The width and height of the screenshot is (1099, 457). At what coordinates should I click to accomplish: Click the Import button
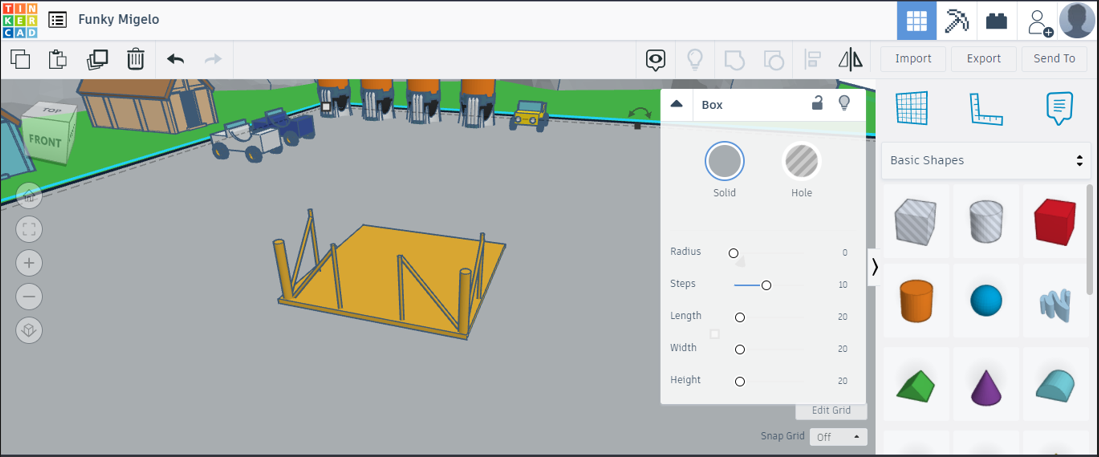tap(913, 59)
